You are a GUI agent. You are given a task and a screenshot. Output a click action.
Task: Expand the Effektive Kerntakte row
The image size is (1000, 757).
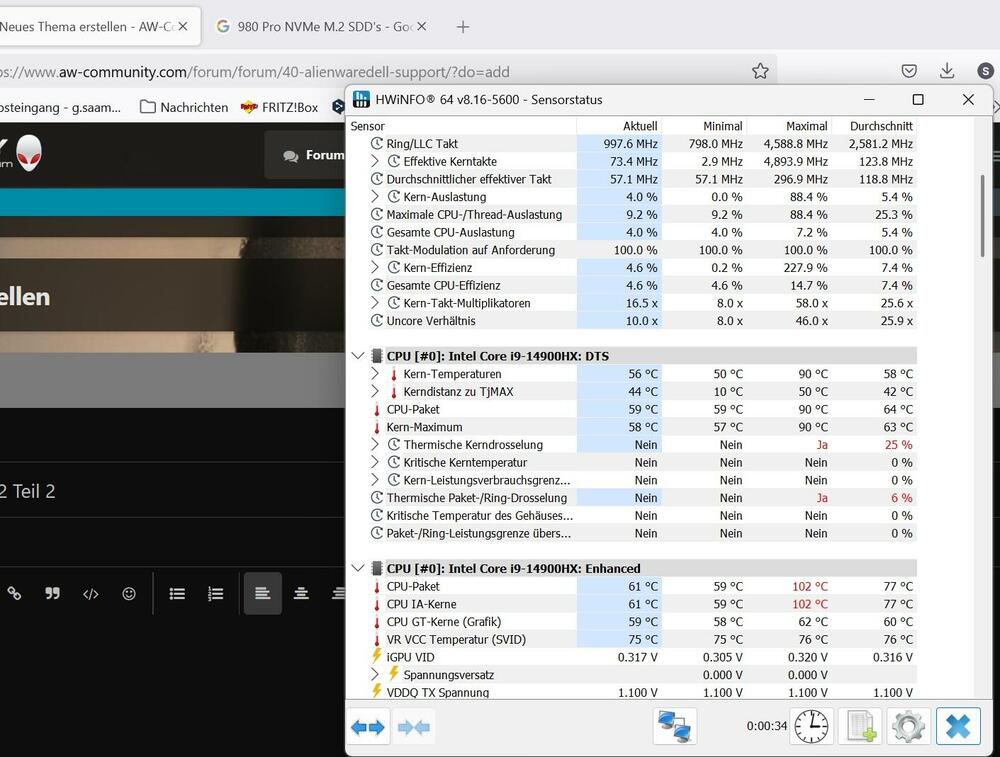coord(375,161)
